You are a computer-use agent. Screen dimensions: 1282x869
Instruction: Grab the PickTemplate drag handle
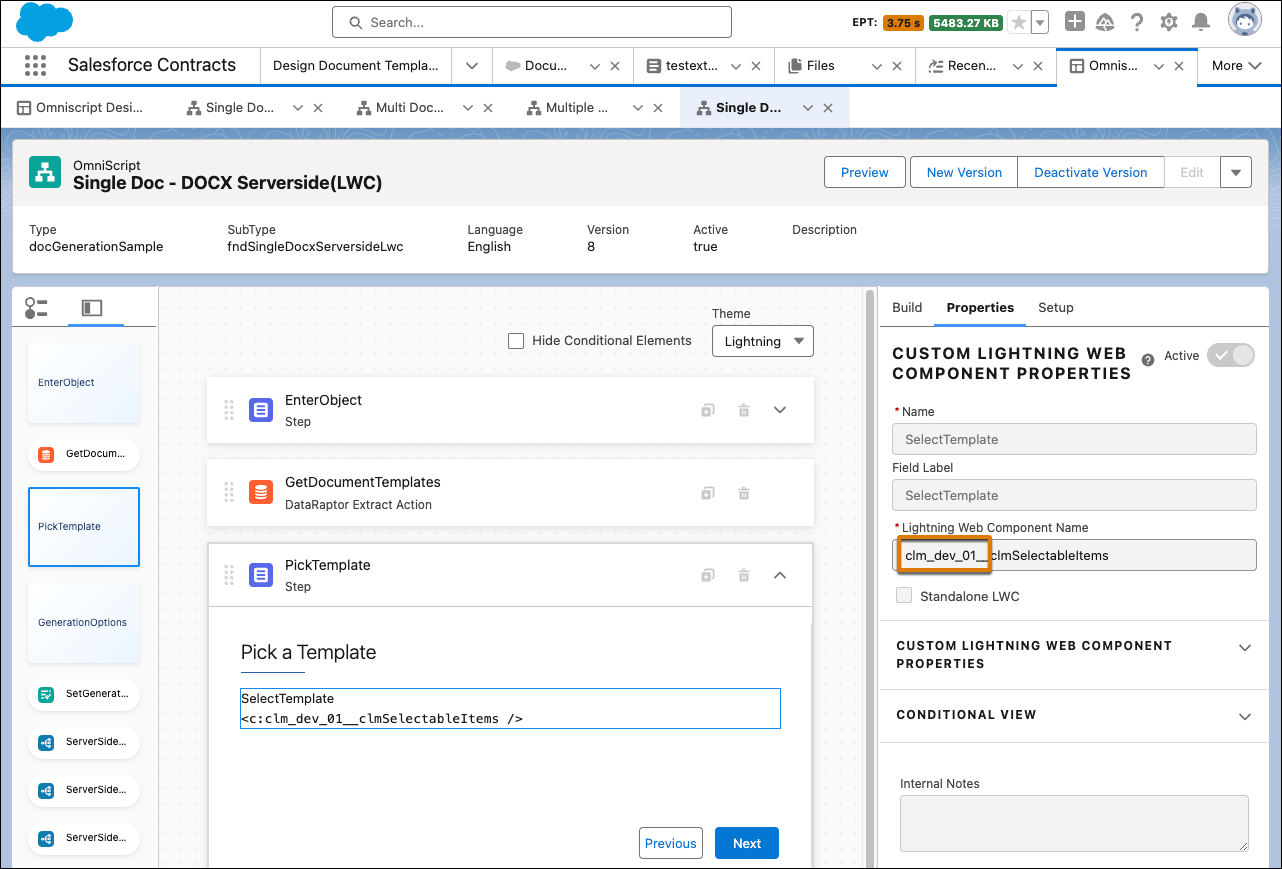pyautogui.click(x=229, y=575)
